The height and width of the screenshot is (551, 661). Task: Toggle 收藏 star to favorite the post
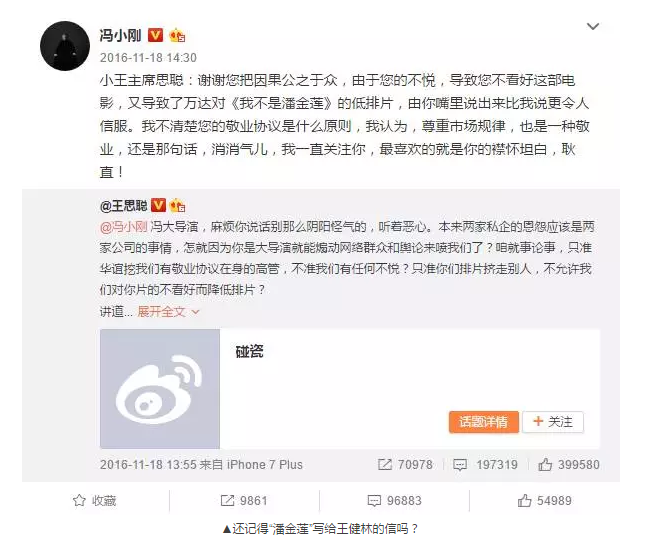(94, 501)
